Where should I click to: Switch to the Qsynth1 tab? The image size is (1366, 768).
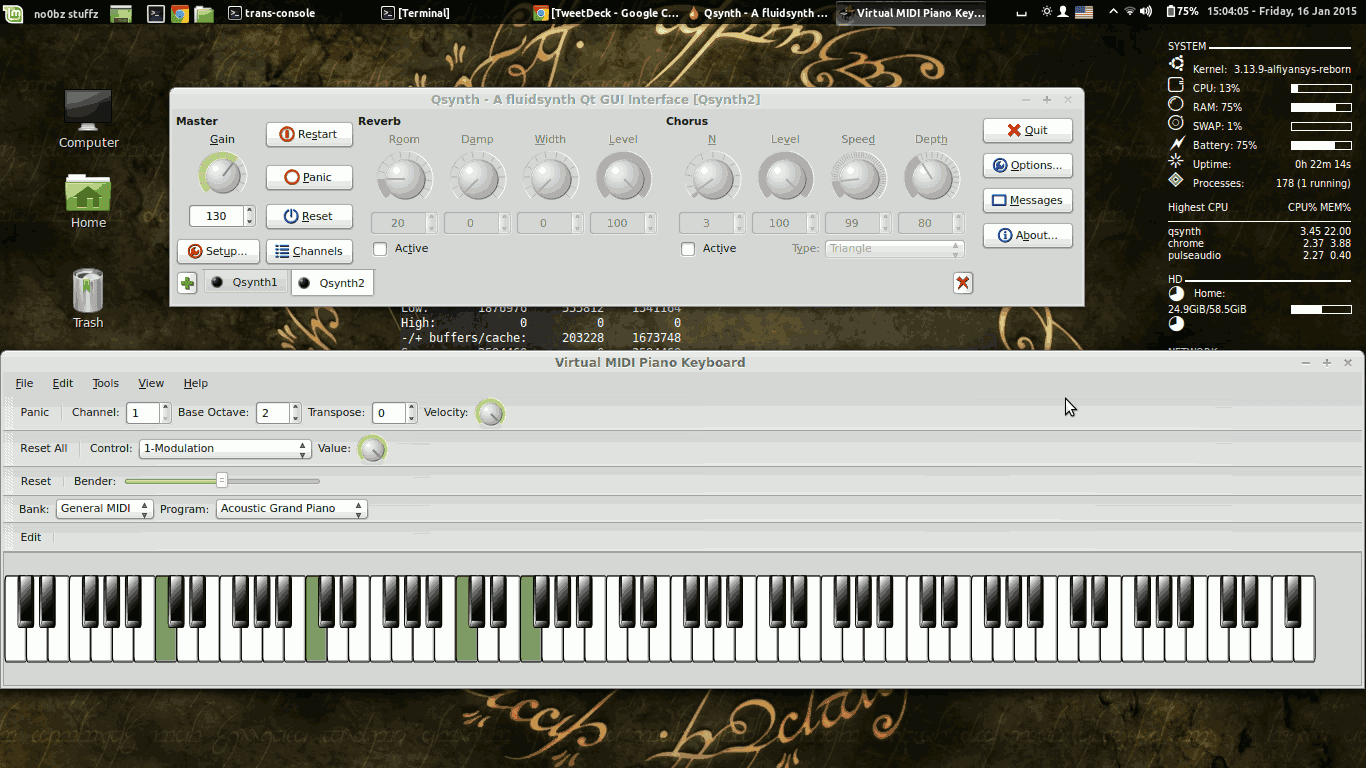245,283
